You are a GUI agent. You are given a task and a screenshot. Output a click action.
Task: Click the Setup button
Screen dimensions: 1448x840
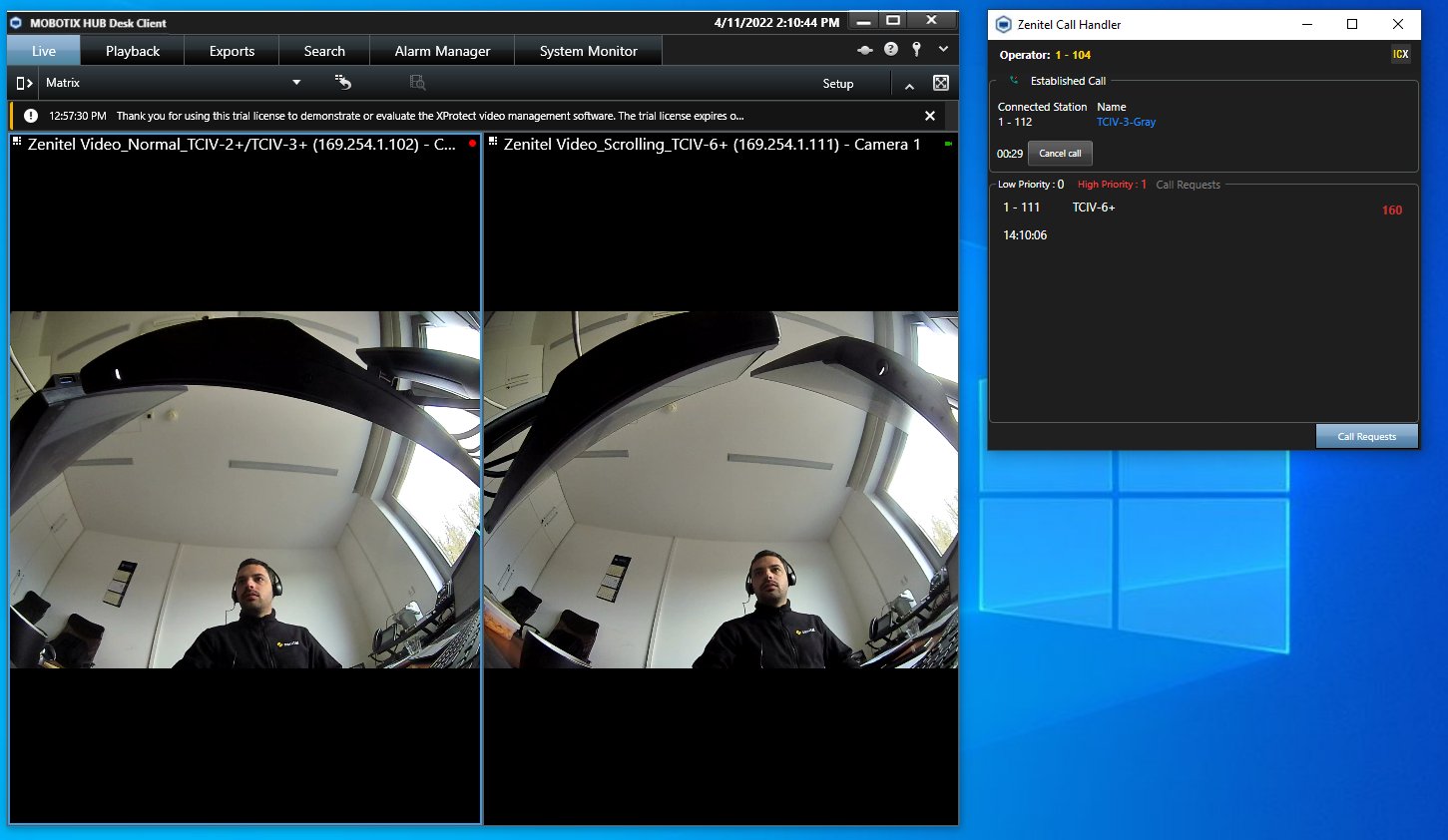coord(837,84)
